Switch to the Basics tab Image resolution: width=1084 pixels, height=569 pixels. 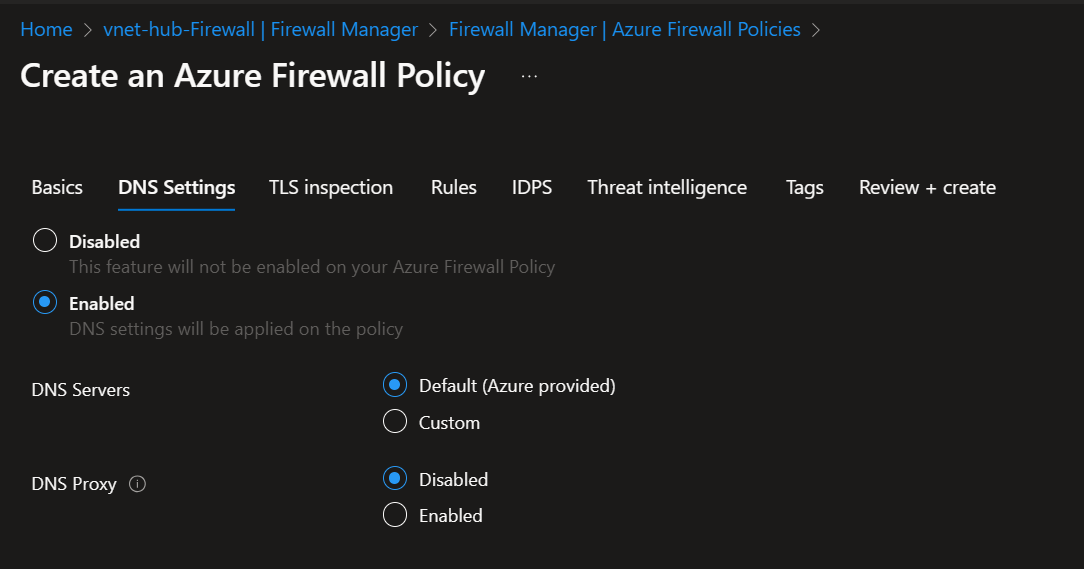point(57,187)
